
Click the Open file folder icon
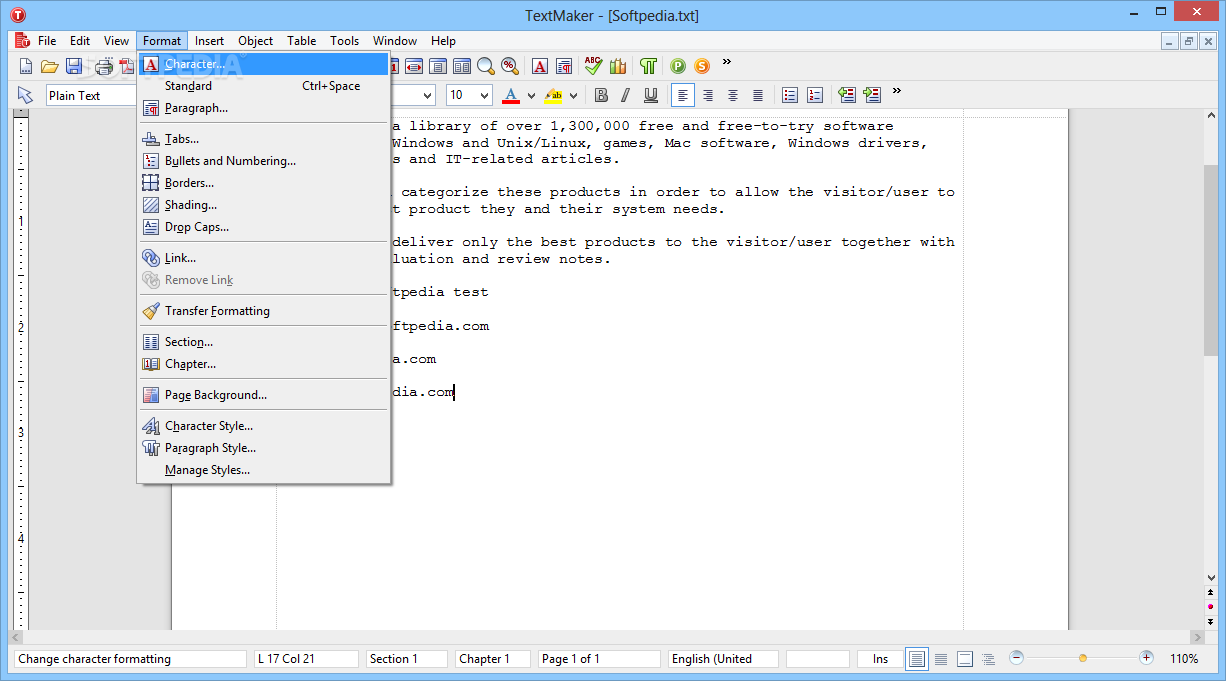[x=50, y=66]
